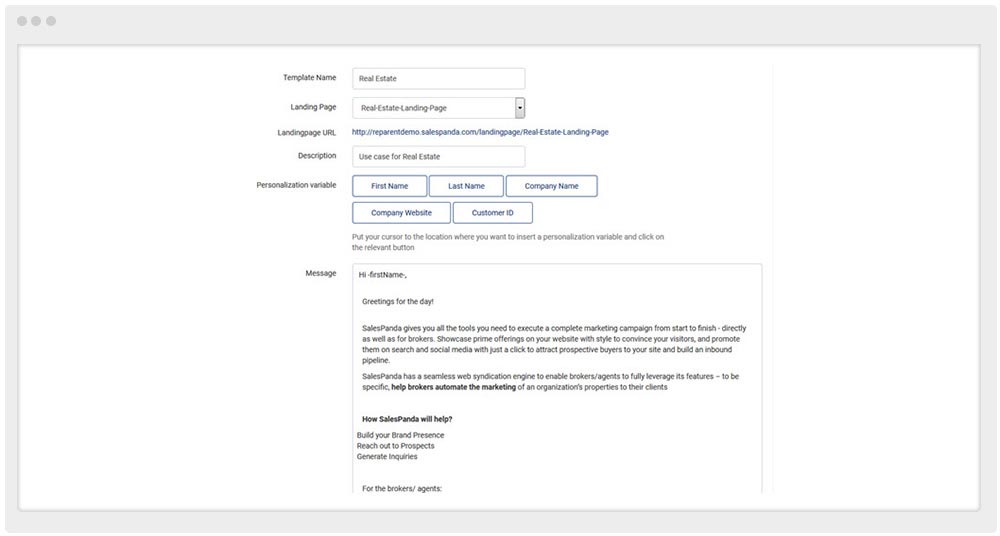Click the Template Name input field
The height and width of the screenshot is (536, 1000).
[x=439, y=78]
